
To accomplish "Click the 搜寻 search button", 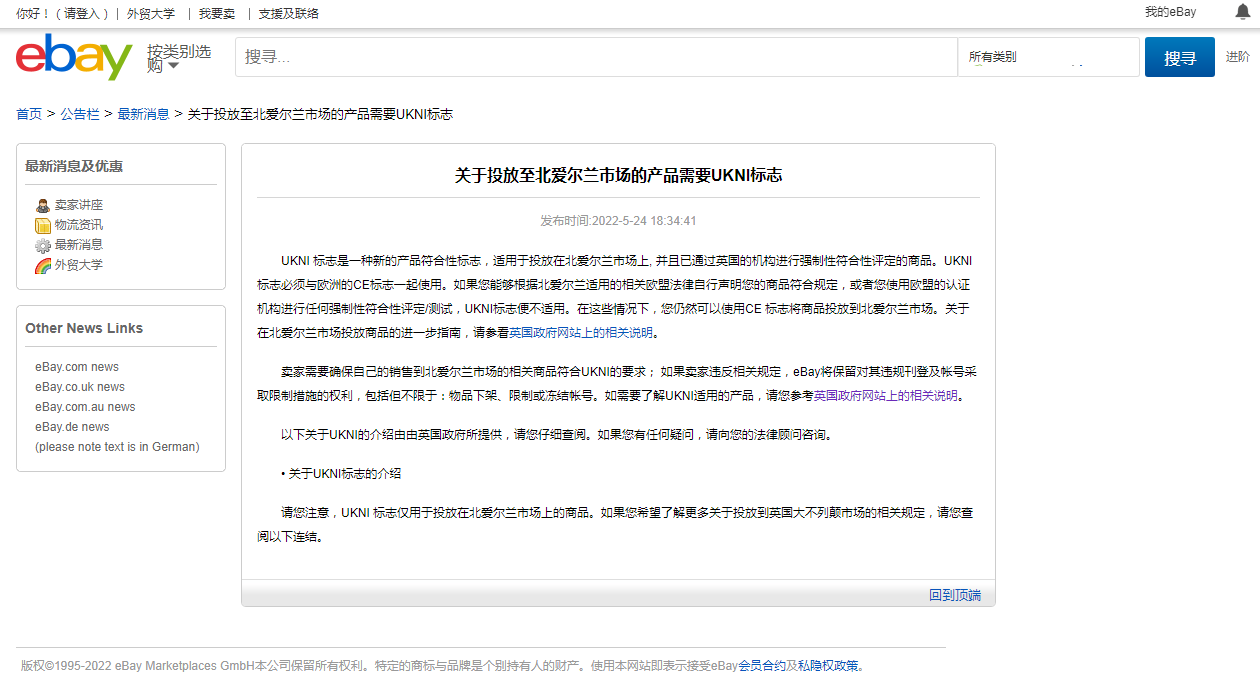I will coord(1179,57).
